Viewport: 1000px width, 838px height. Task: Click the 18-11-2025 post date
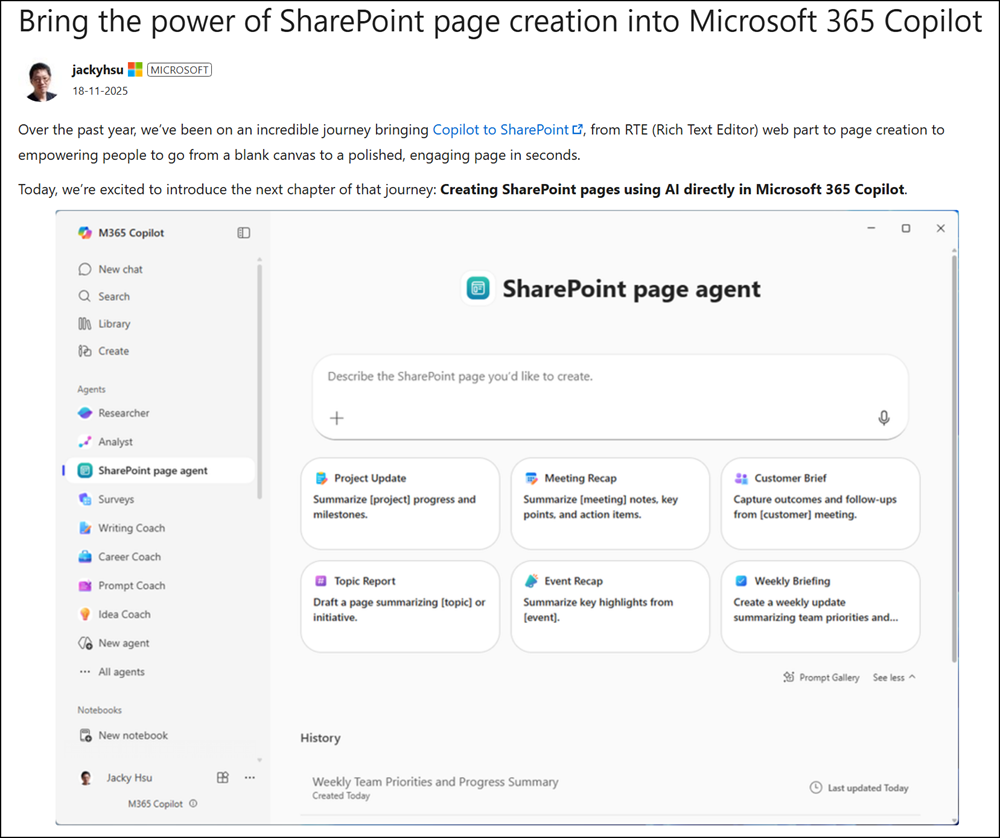[x=100, y=91]
